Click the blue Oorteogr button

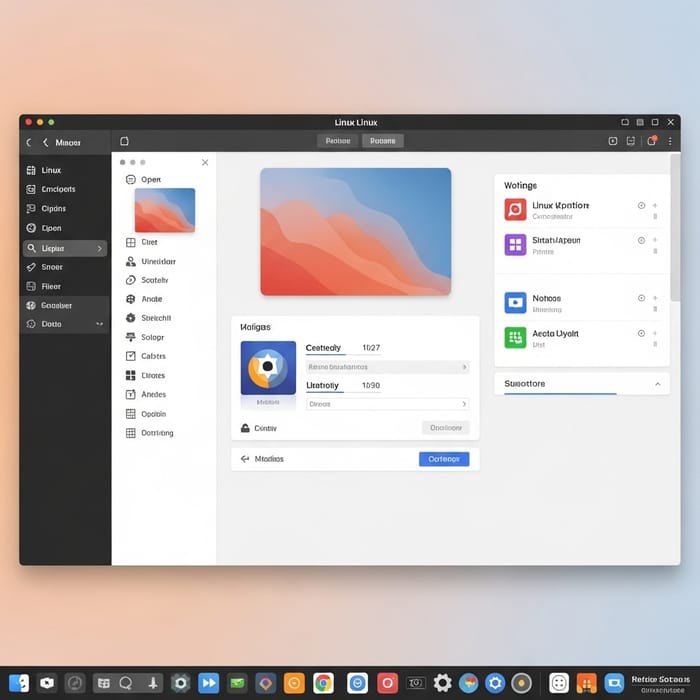click(444, 459)
